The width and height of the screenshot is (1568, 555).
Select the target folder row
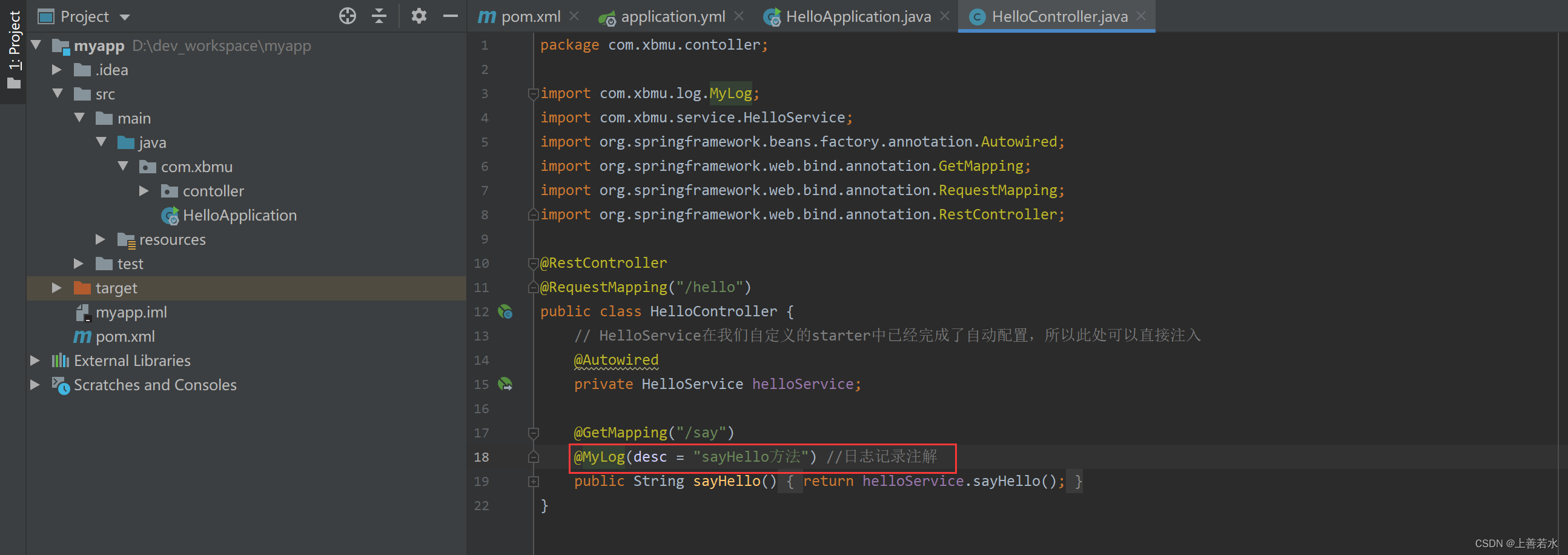pos(246,288)
